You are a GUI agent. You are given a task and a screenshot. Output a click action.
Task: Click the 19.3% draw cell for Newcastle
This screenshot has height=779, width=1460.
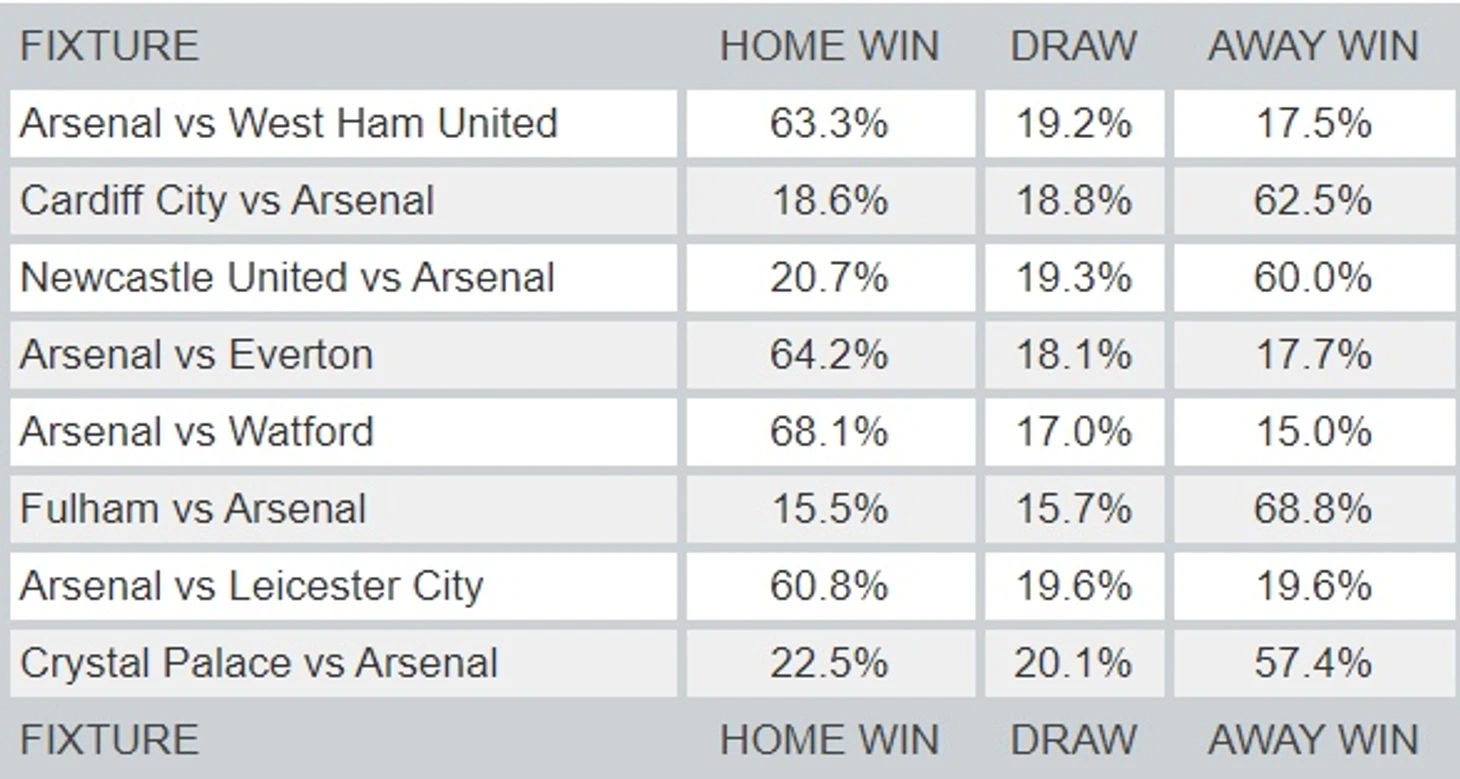pyautogui.click(x=1074, y=277)
